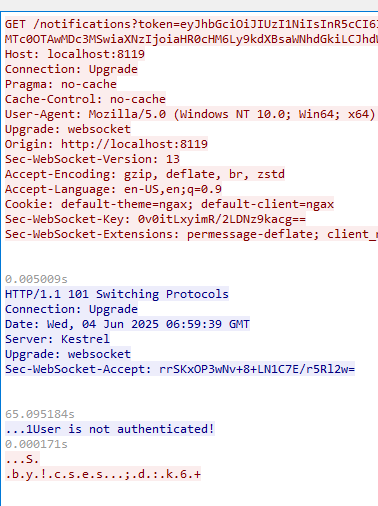
Task: Click the GET /notifications request line
Action: coord(191,24)
